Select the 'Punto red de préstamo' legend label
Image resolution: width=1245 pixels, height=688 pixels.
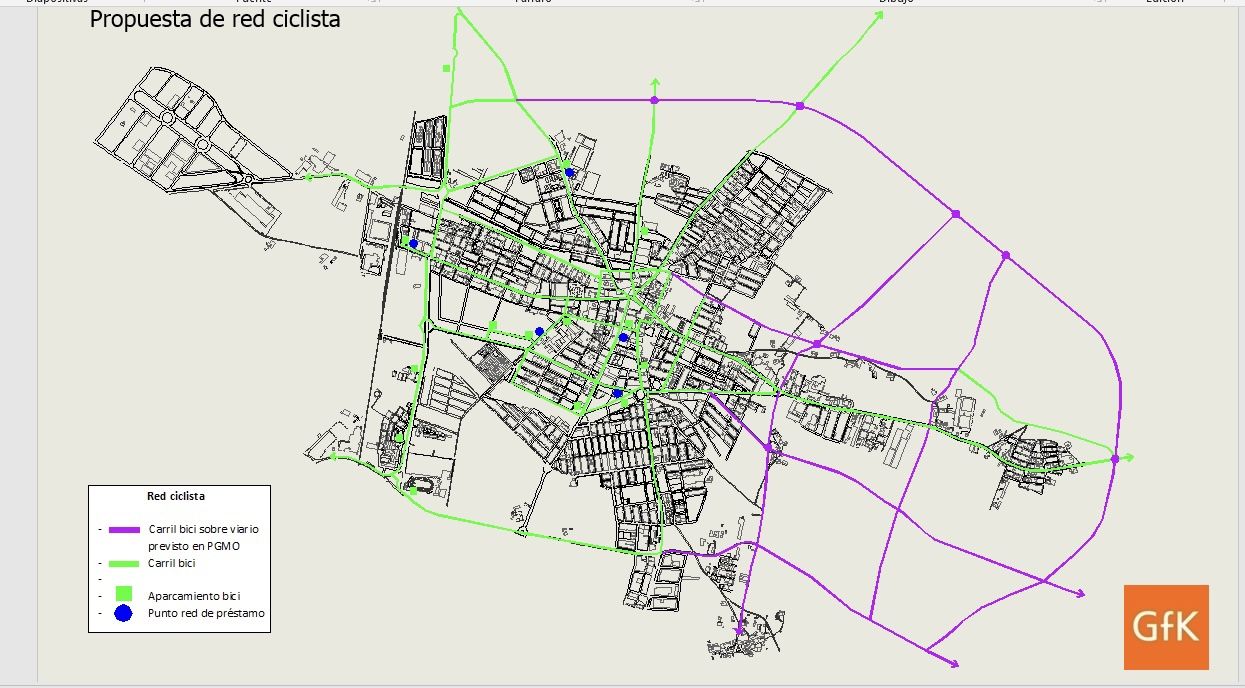(206, 614)
